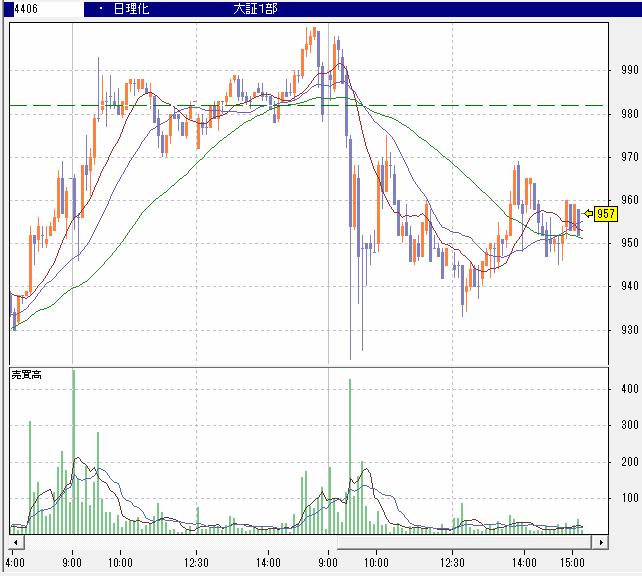Click the market label 大証1部

pos(255,9)
